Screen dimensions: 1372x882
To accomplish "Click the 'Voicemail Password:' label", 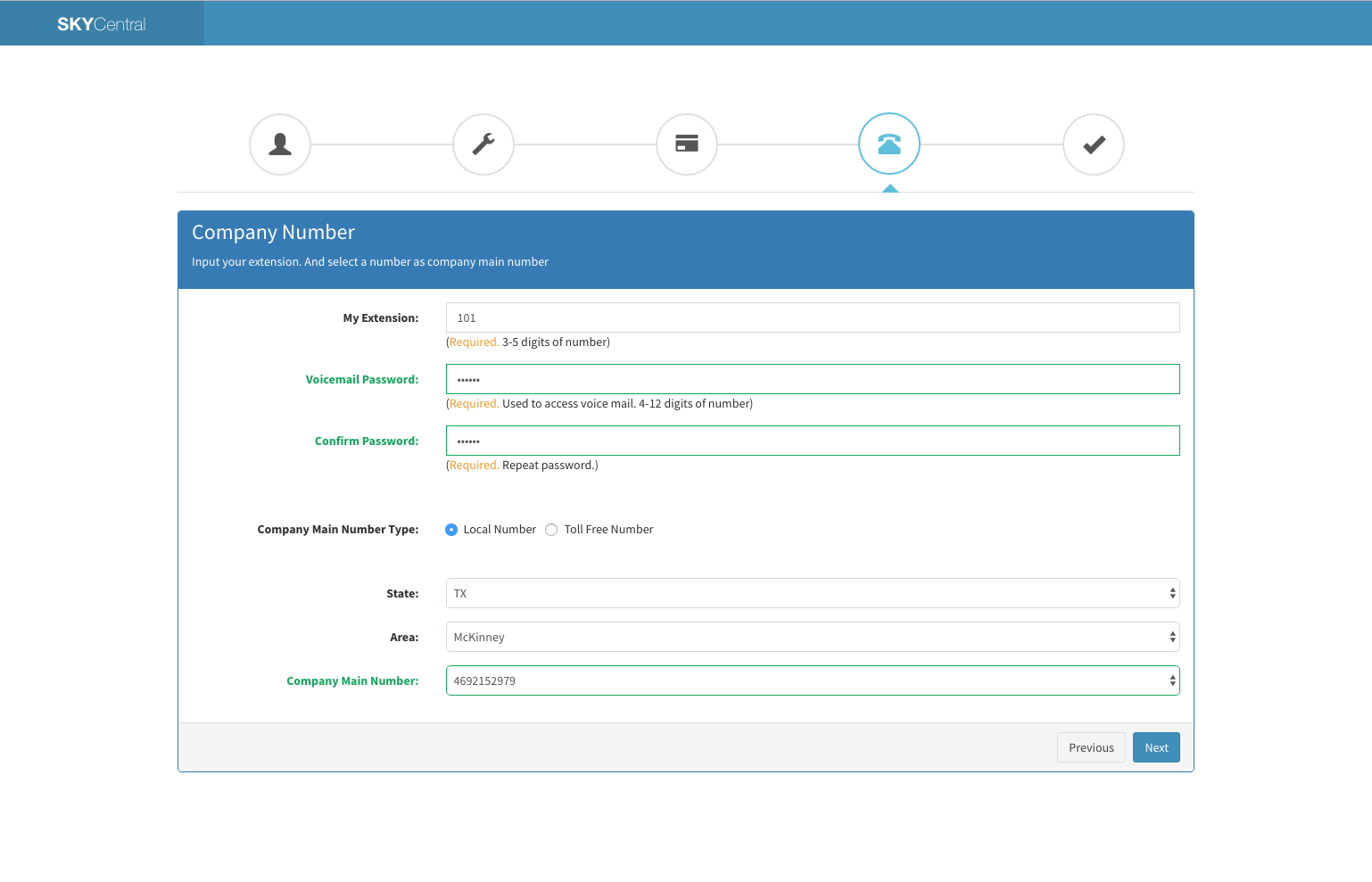I will 362,380.
